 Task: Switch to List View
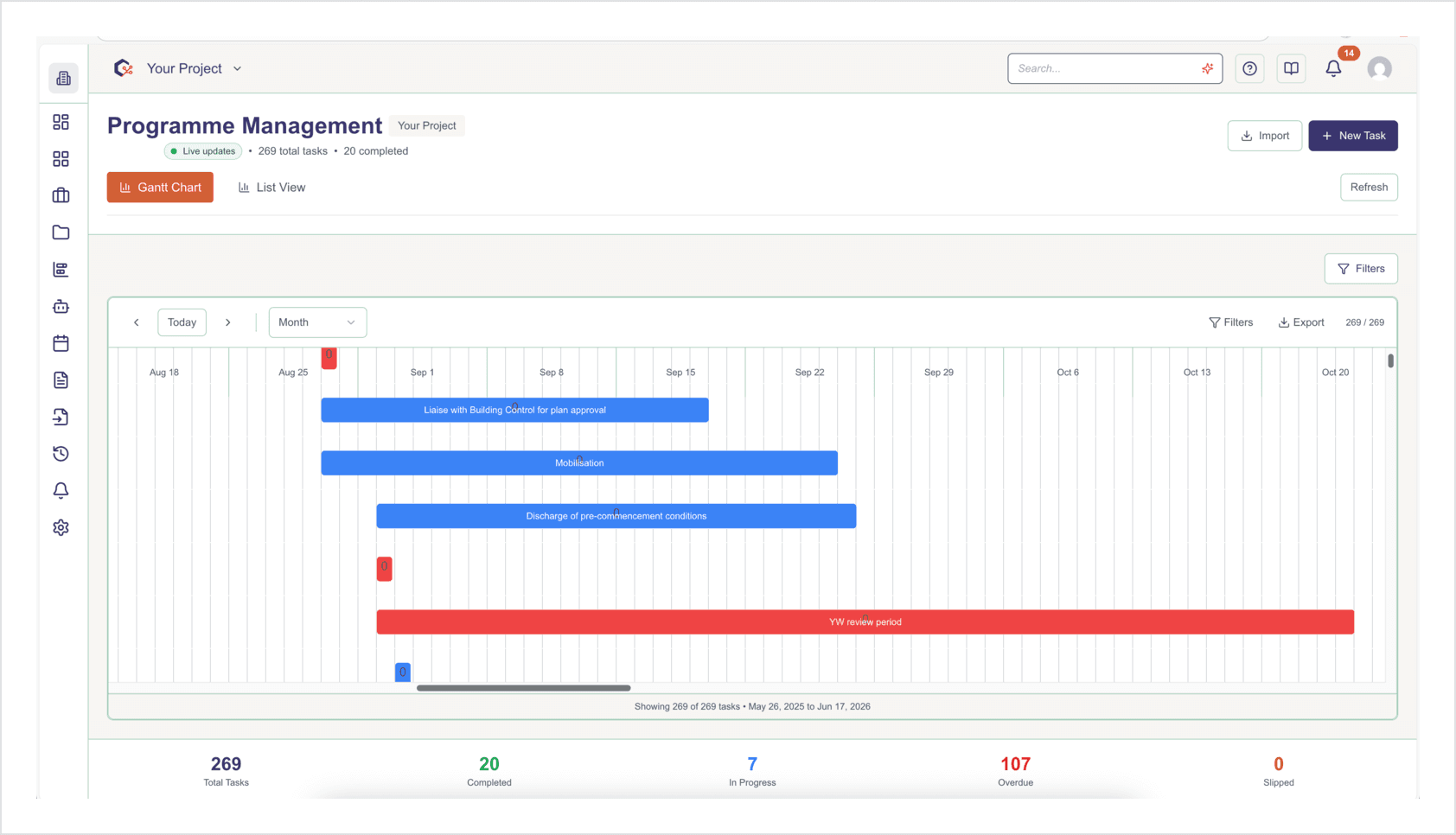pyautogui.click(x=271, y=187)
